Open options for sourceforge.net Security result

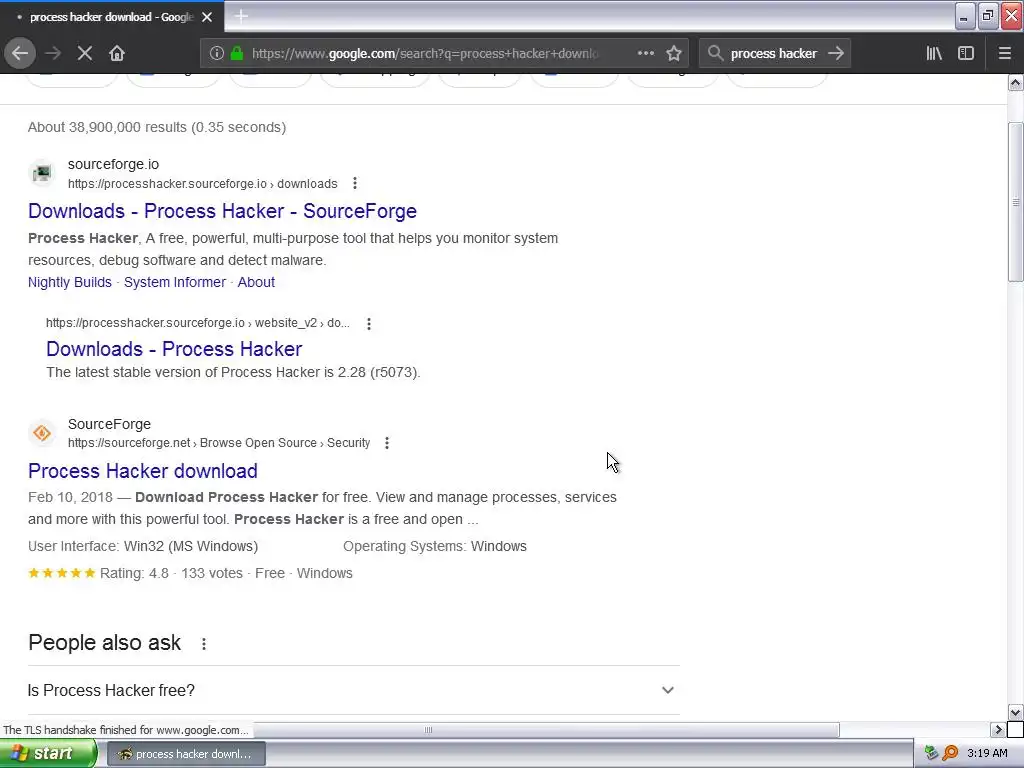coord(387,443)
